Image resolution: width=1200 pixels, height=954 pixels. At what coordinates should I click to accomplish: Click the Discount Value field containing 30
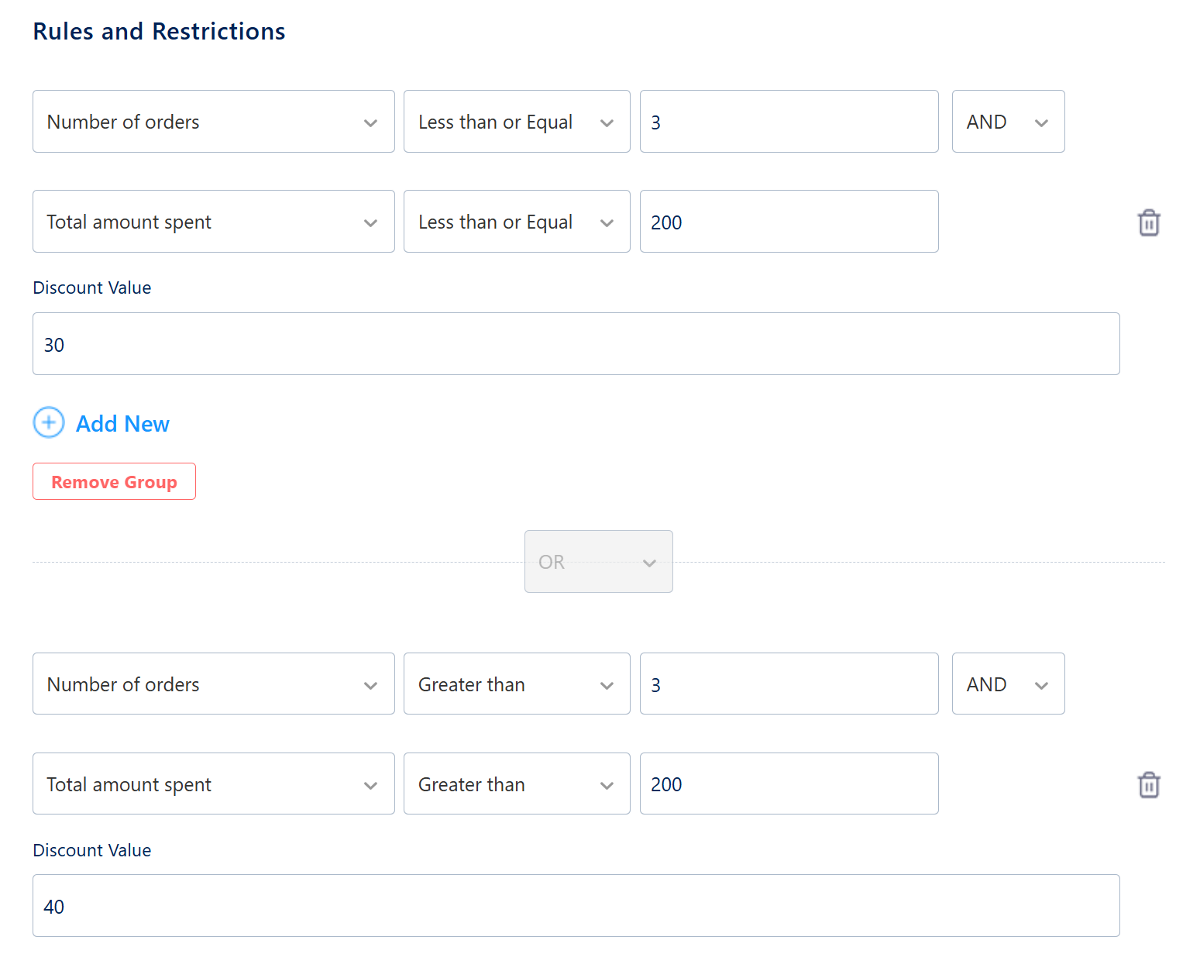575,344
